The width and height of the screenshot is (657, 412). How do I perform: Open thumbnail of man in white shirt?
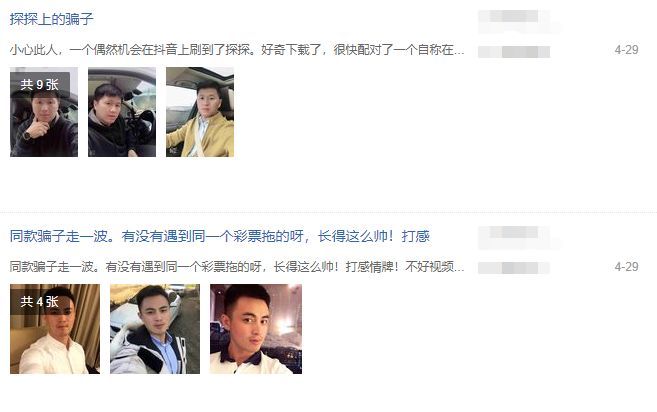tap(55, 329)
